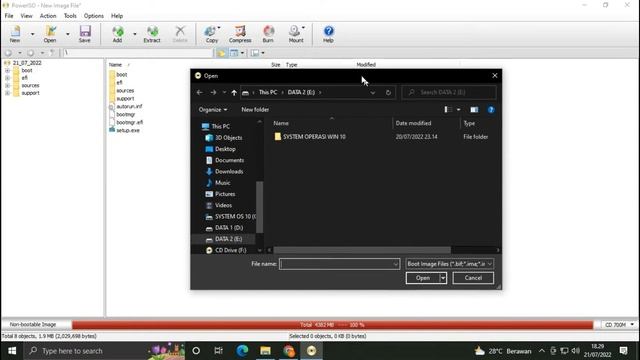Click the back arrow in Open dialog
This screenshot has height=360, width=640.
[x=200, y=93]
